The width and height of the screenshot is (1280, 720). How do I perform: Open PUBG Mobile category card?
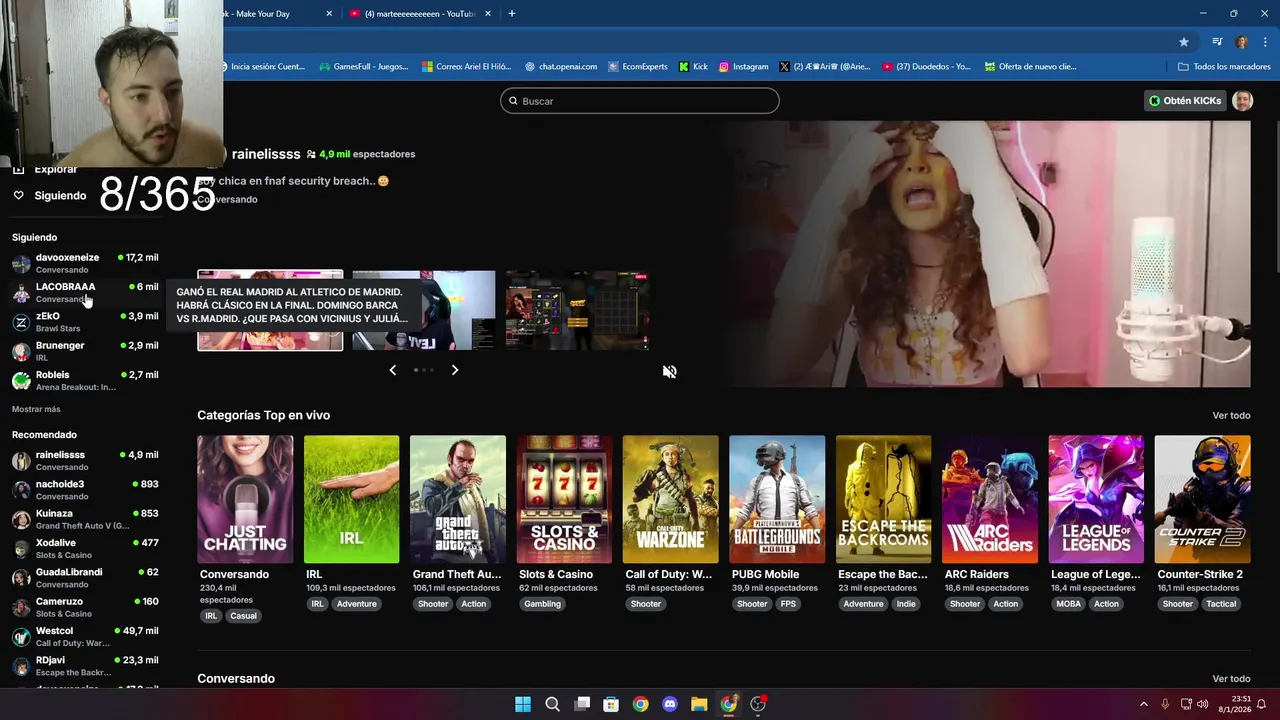777,499
